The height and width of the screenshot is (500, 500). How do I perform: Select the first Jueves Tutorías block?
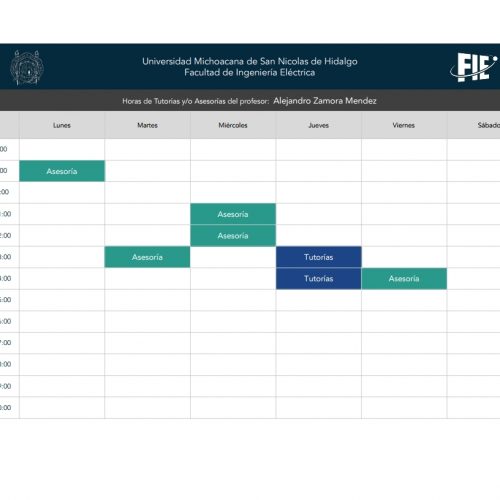(319, 257)
